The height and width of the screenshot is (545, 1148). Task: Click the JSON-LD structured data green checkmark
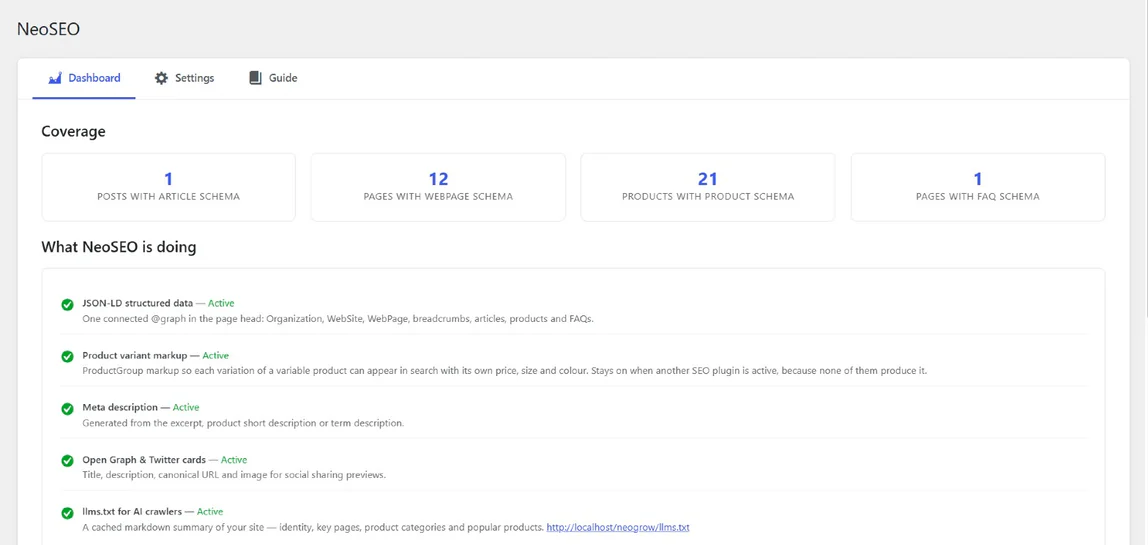(x=67, y=304)
